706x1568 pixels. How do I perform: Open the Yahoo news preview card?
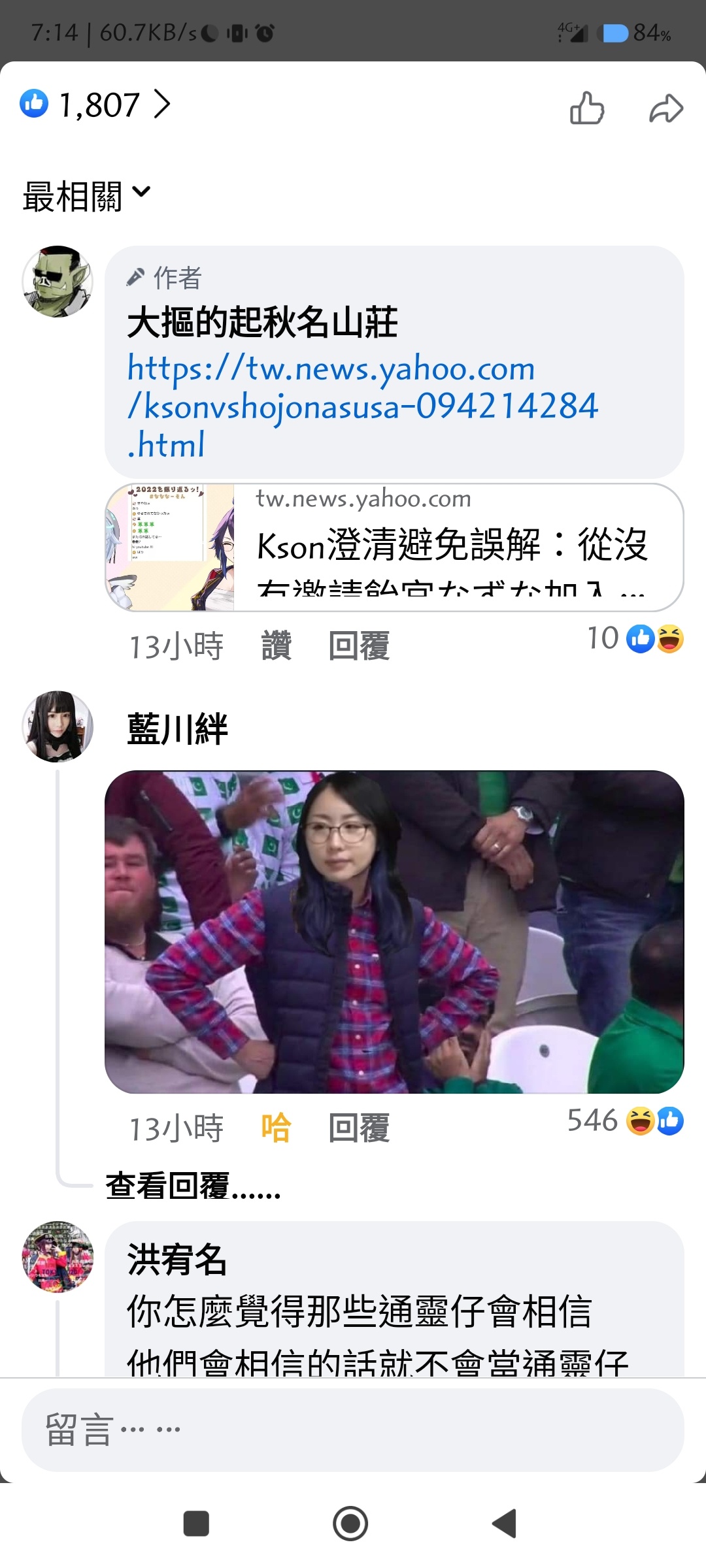[394, 547]
